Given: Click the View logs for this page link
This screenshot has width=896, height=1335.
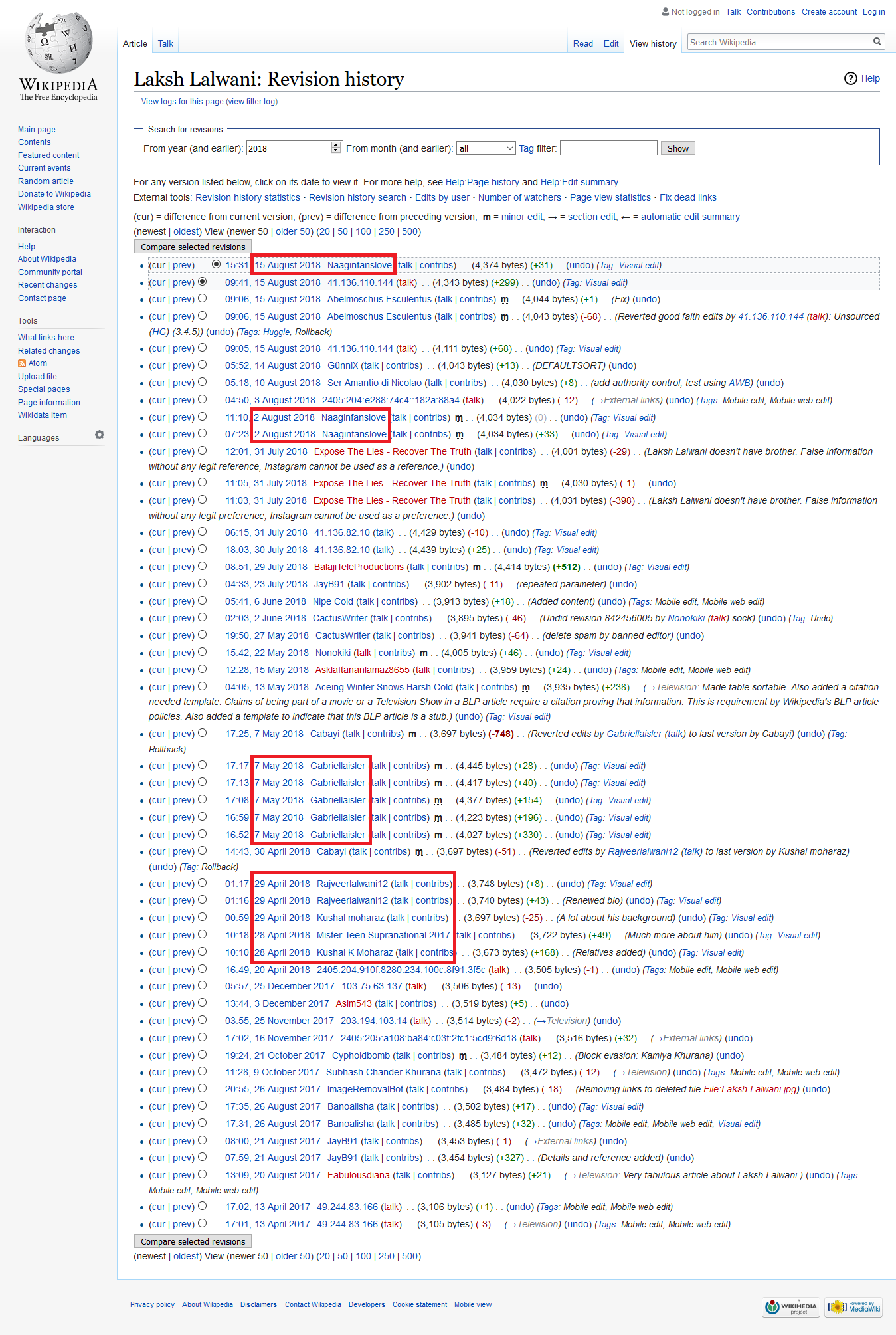Looking at the screenshot, I should pyautogui.click(x=182, y=102).
